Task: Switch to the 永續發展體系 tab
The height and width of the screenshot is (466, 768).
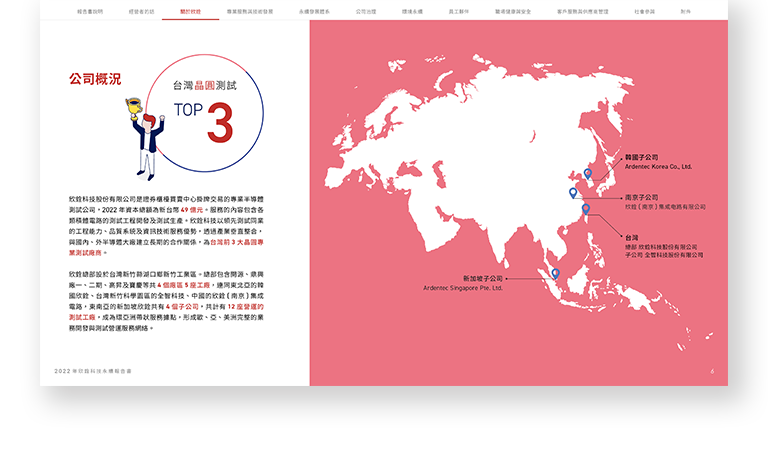Action: 313,11
